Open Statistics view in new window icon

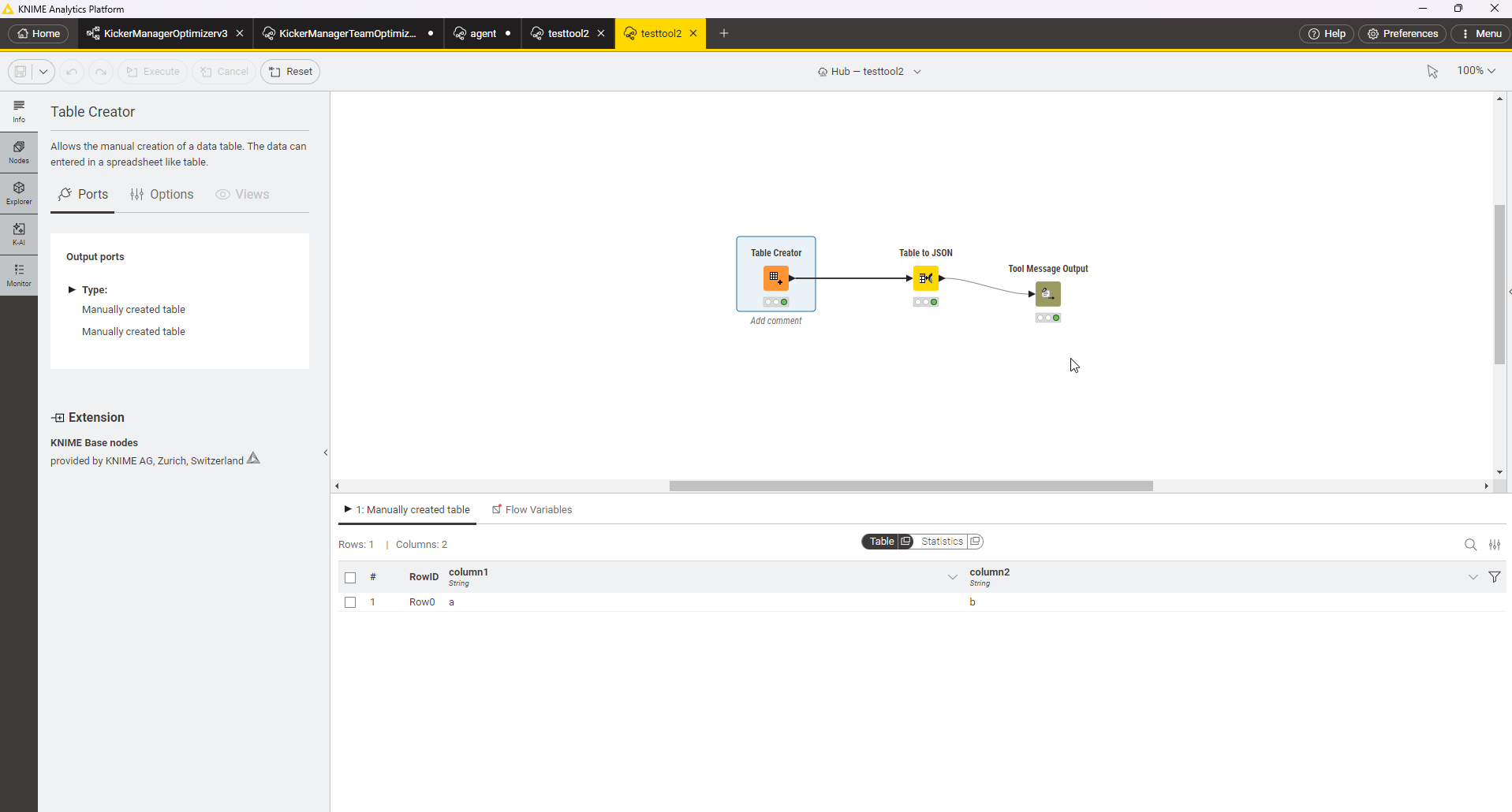click(x=976, y=542)
